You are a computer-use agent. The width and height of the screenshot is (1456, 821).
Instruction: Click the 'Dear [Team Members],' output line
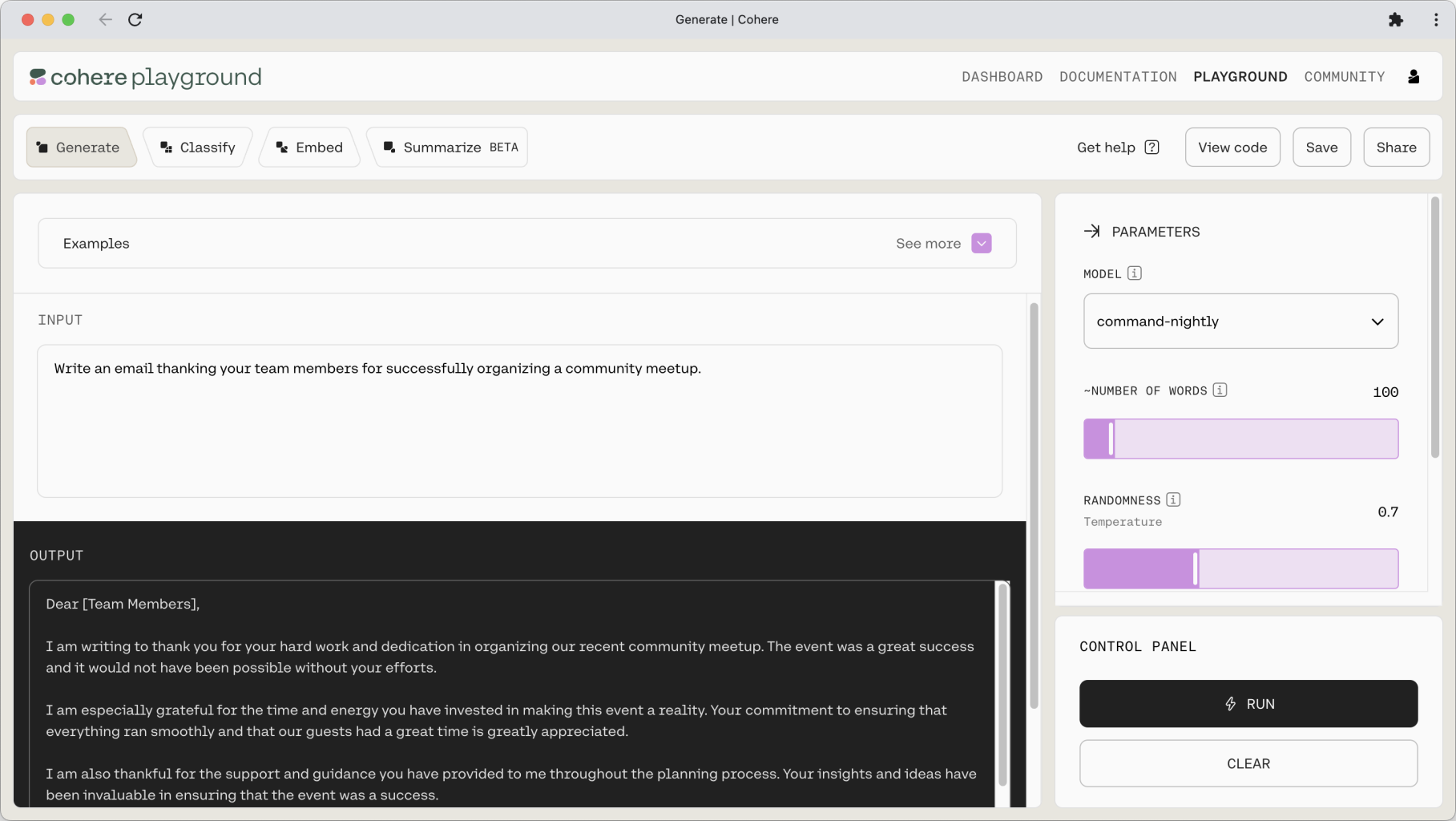(123, 604)
